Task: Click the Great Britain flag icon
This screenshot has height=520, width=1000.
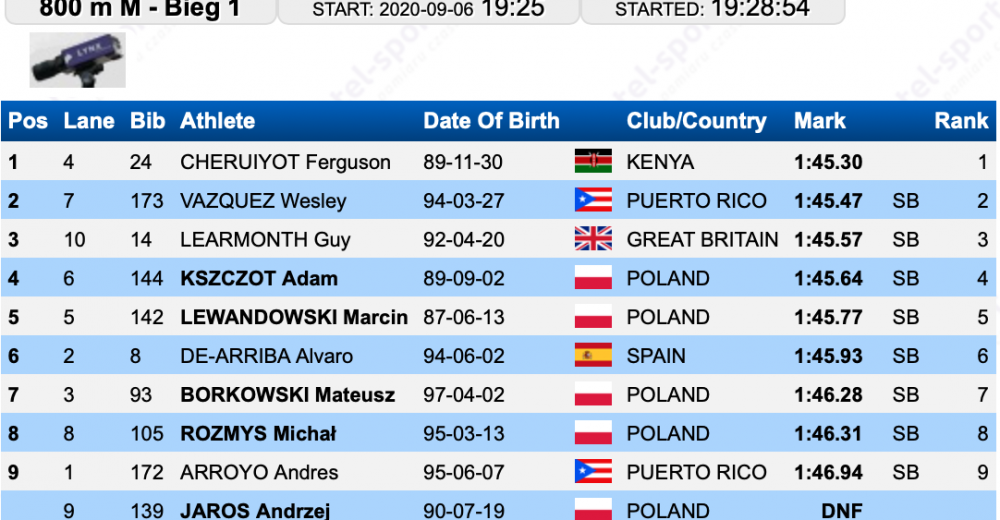Action: (x=593, y=239)
